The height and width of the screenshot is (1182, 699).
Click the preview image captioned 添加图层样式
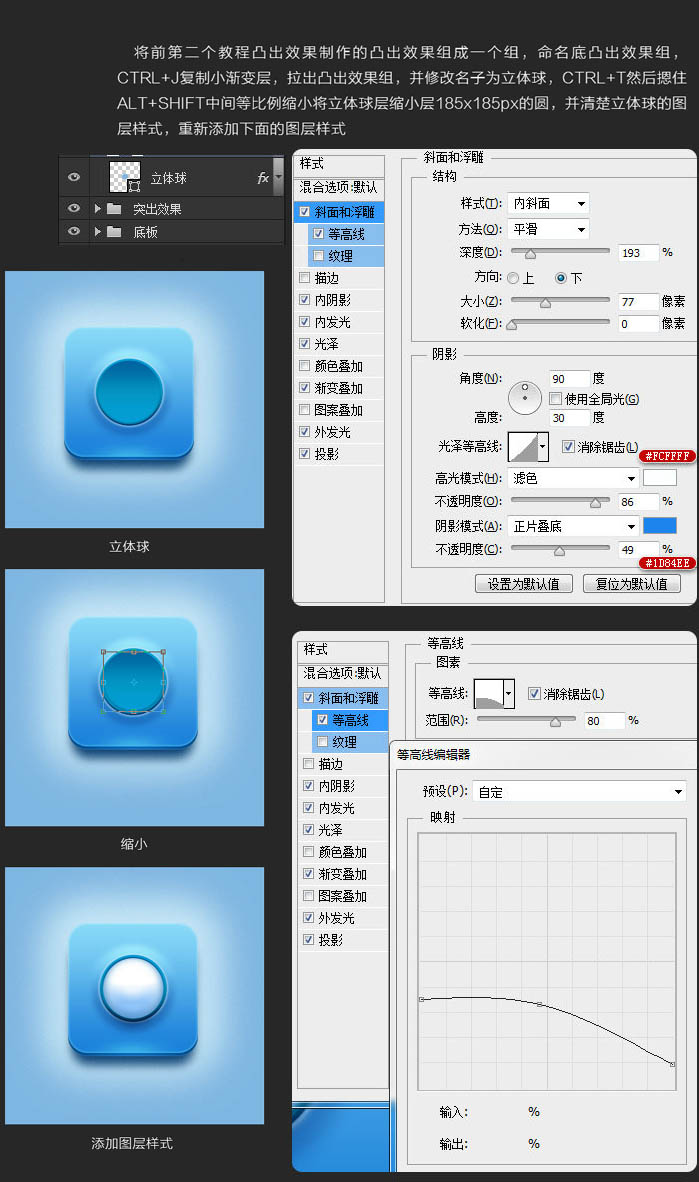click(x=134, y=995)
